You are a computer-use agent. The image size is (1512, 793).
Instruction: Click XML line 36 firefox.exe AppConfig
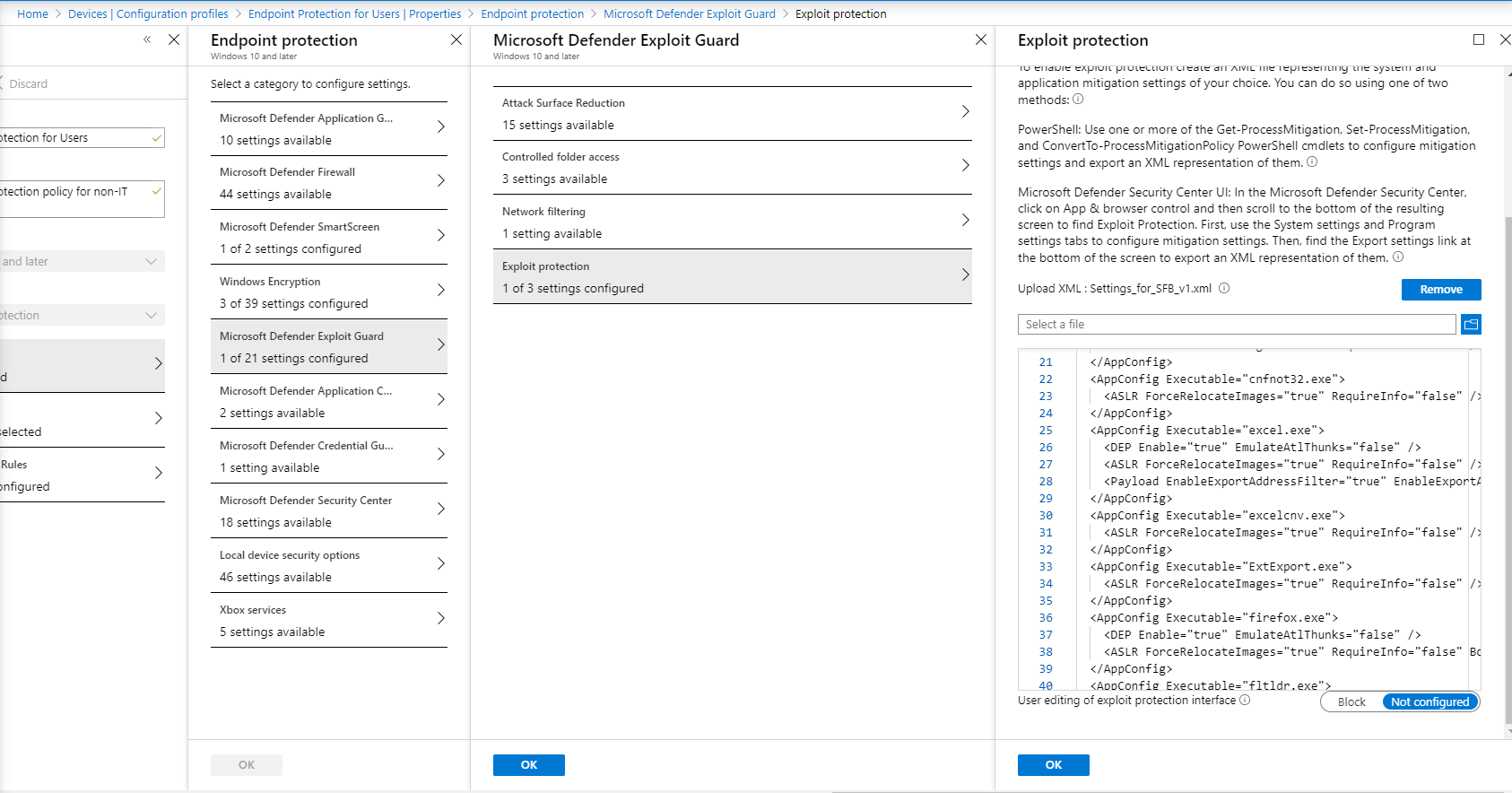1214,618
